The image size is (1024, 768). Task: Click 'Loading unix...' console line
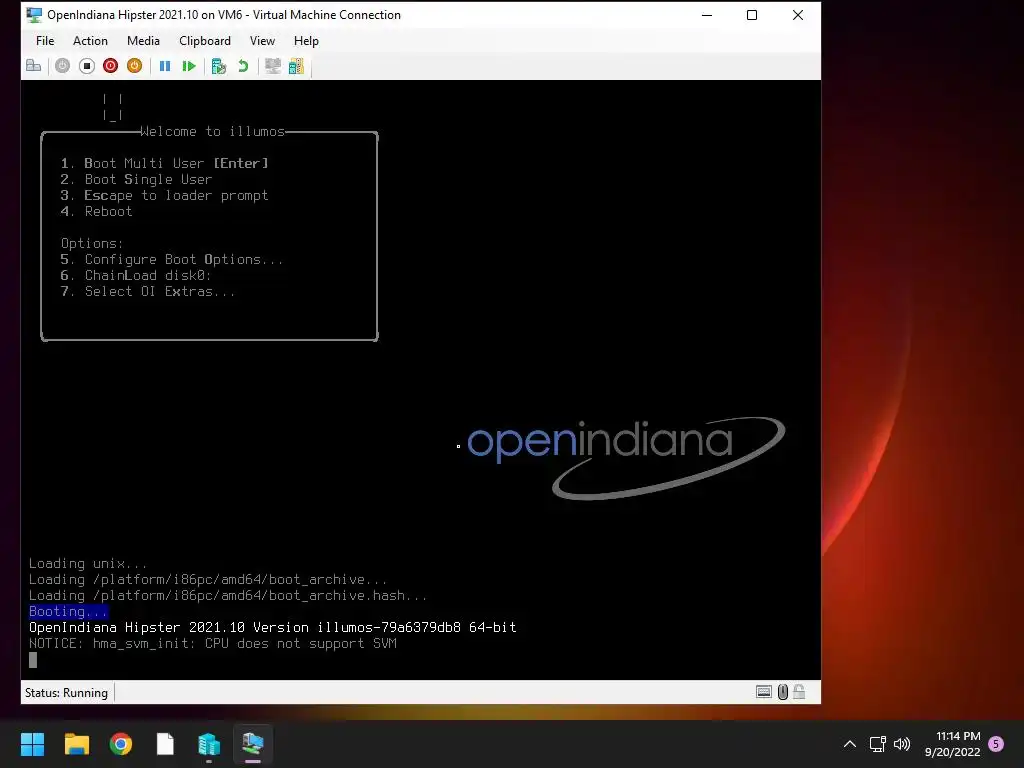click(x=88, y=564)
